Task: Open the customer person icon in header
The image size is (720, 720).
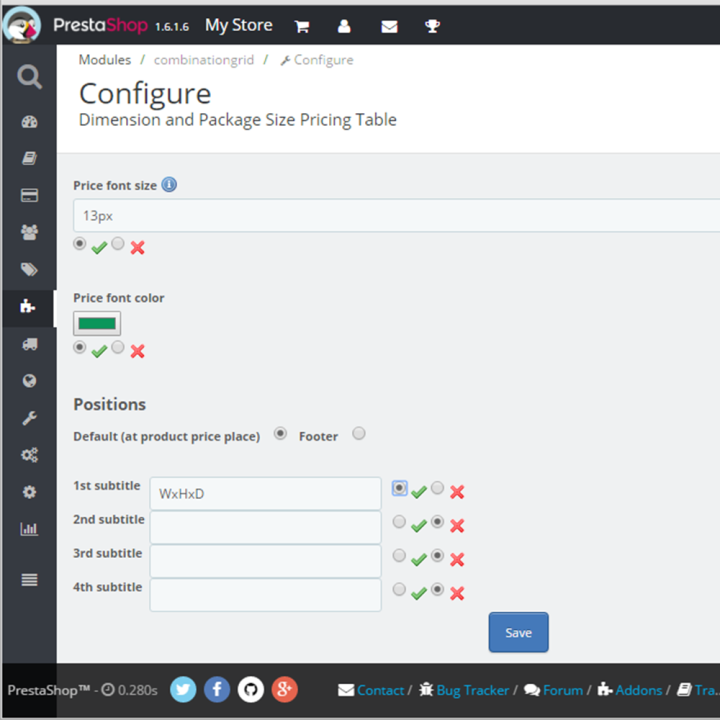Action: [x=344, y=26]
